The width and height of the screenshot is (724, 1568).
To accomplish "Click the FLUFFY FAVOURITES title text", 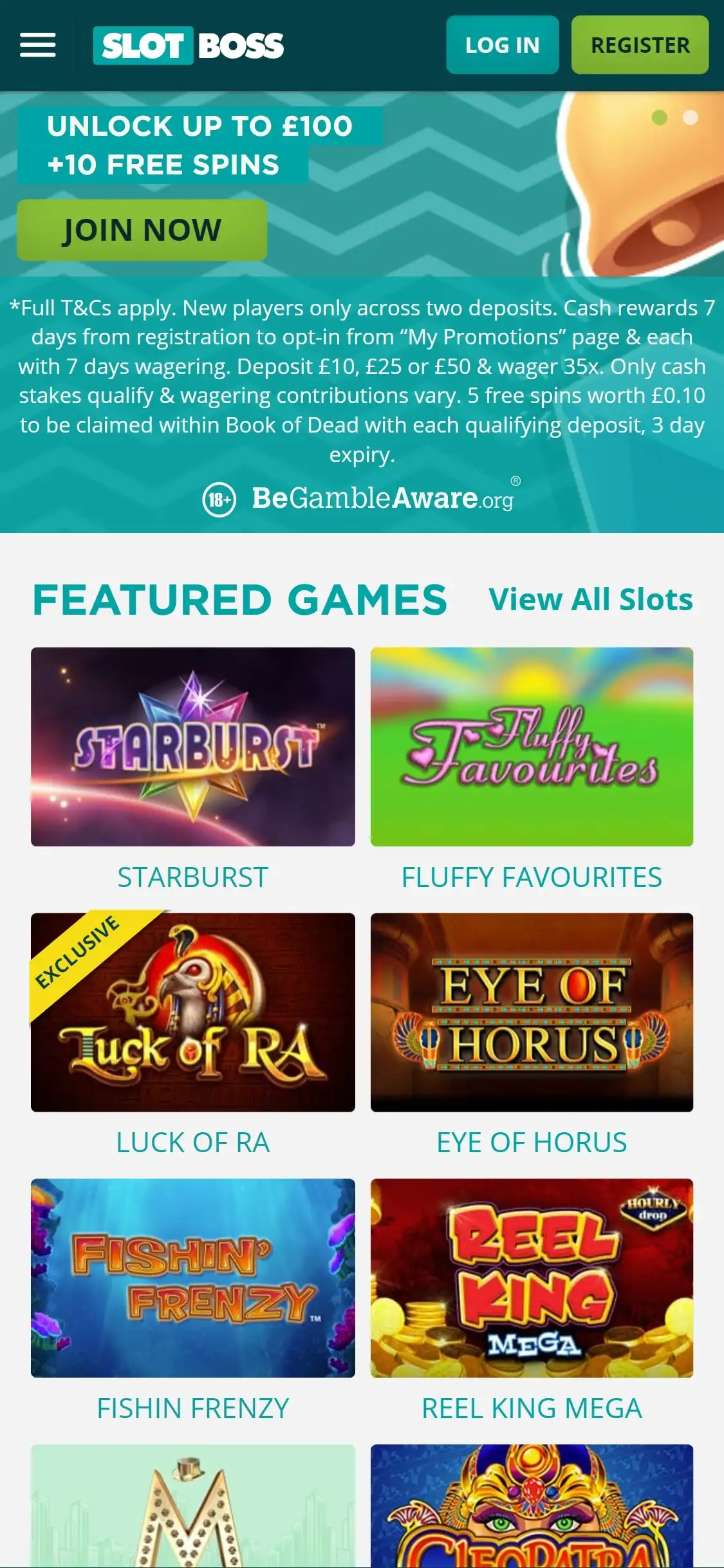I will click(x=532, y=877).
